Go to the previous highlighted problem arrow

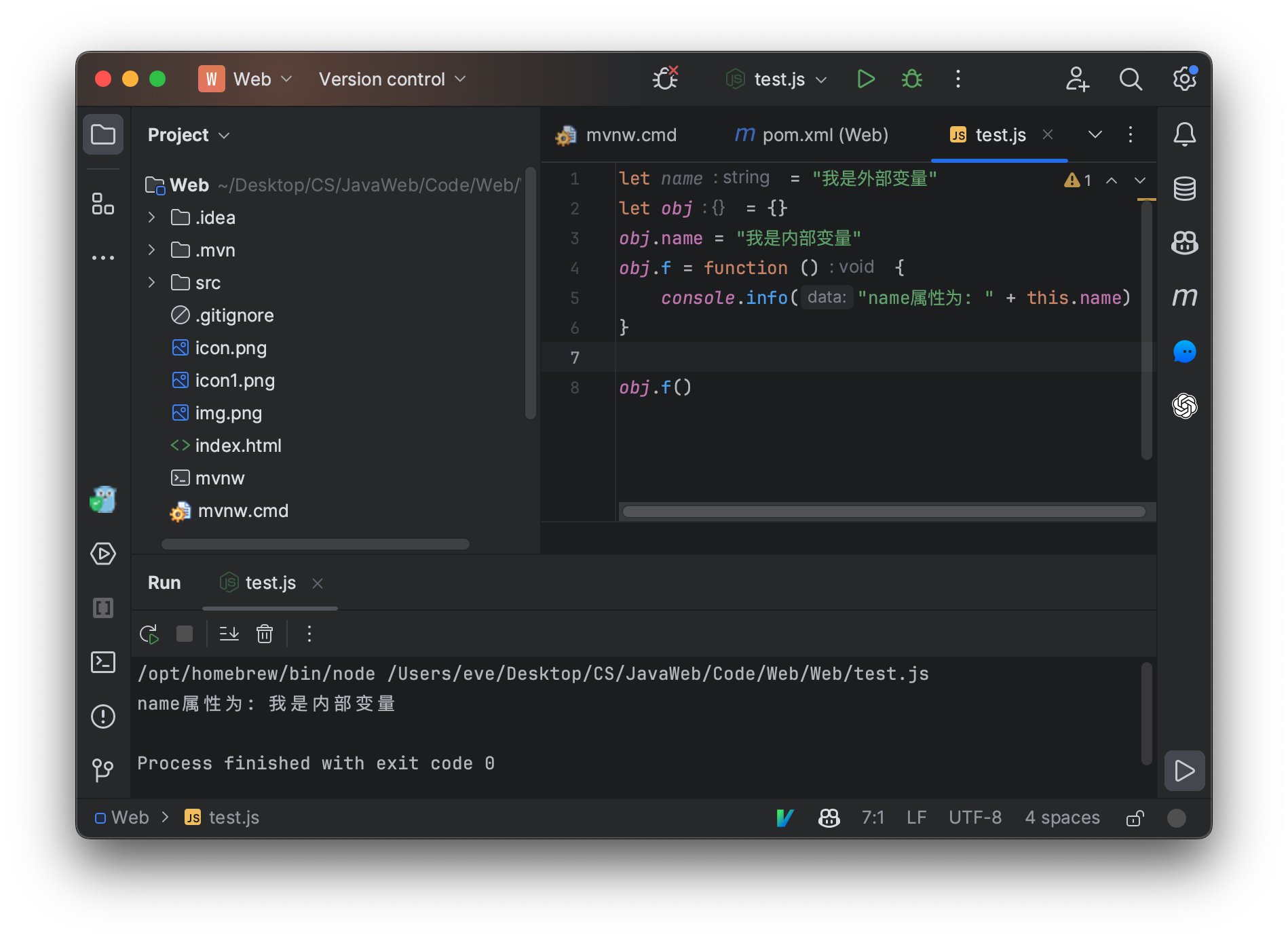pos(1112,180)
